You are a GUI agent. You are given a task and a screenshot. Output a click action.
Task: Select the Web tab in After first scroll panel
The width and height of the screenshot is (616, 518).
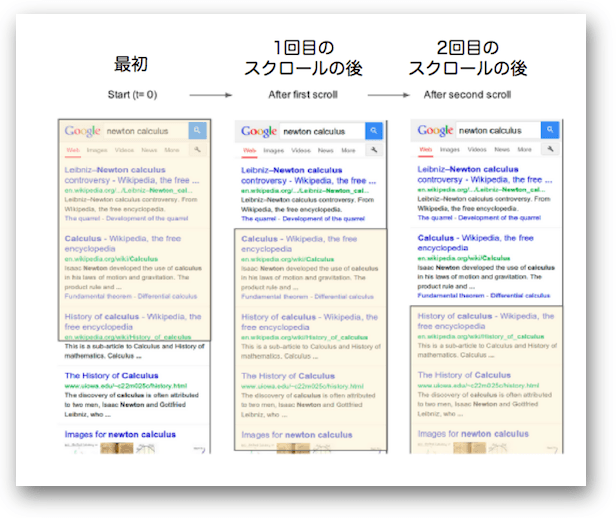(249, 150)
